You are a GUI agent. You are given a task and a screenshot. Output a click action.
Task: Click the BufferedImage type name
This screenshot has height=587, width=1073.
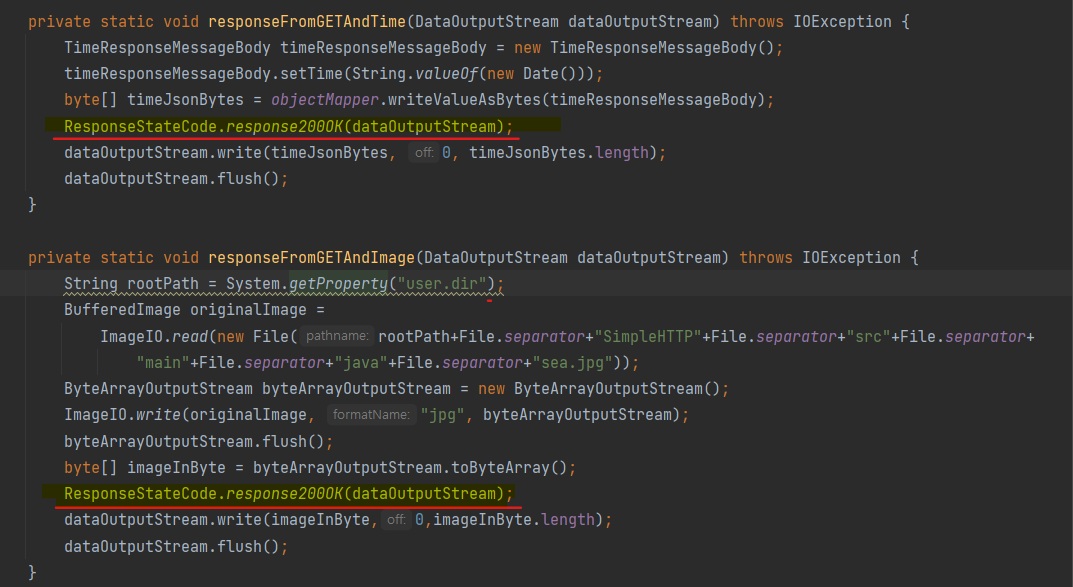click(x=122, y=310)
